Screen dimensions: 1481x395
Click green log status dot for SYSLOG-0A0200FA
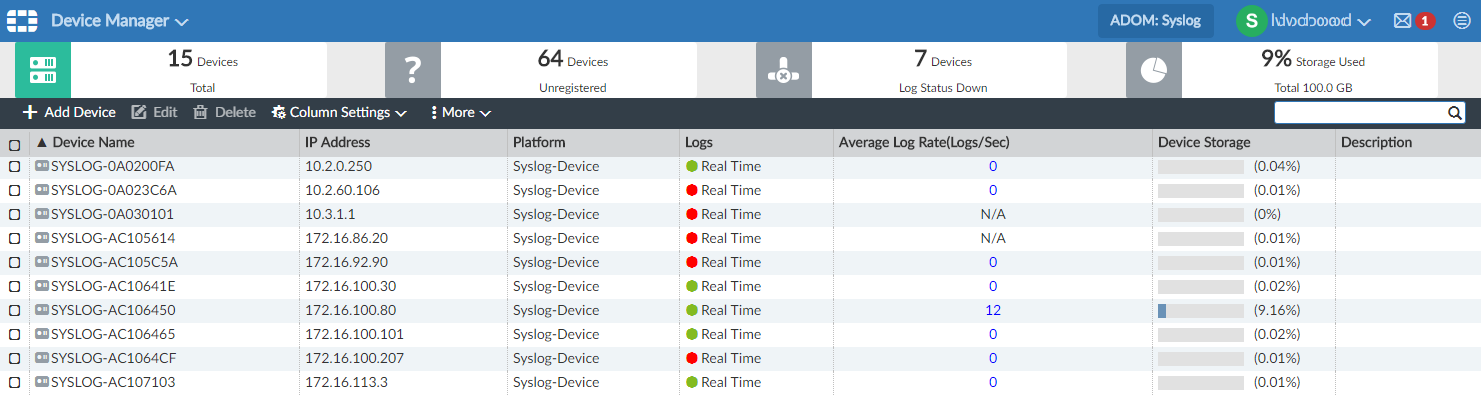tap(691, 166)
